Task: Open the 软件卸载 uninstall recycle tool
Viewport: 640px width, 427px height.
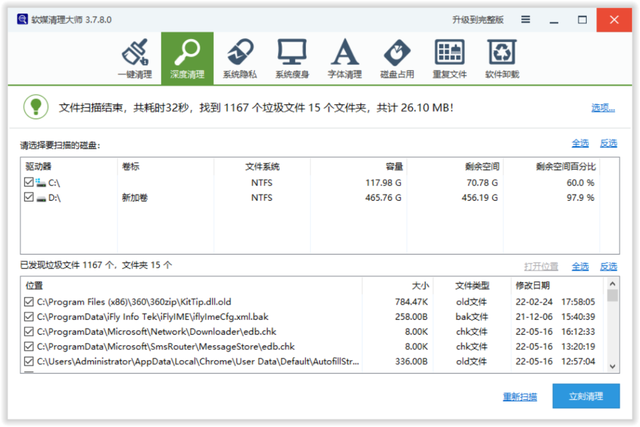Action: click(502, 58)
